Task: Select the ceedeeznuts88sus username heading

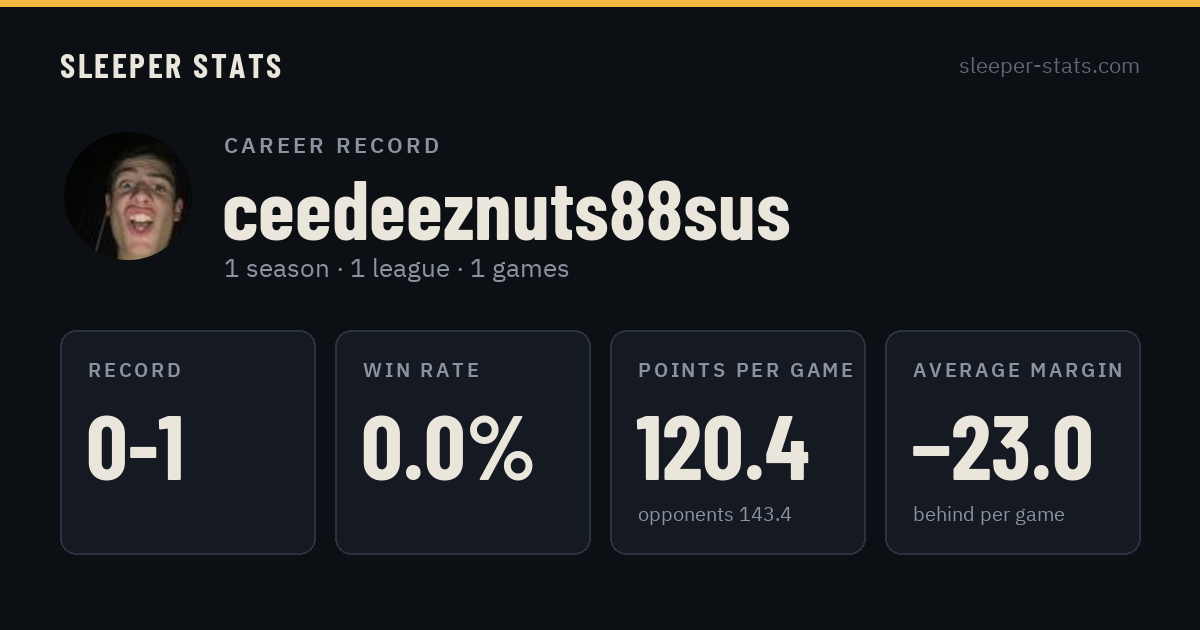Action: pos(507,213)
